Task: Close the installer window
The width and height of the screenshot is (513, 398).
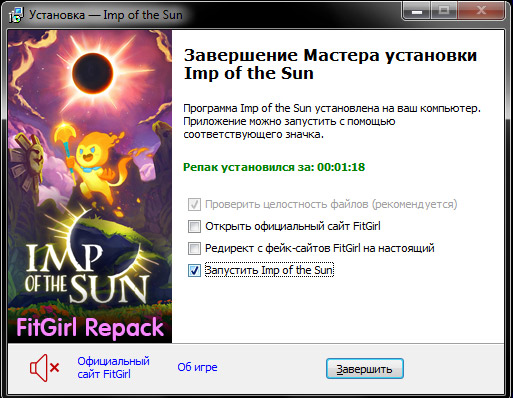Action: pyautogui.click(x=481, y=11)
